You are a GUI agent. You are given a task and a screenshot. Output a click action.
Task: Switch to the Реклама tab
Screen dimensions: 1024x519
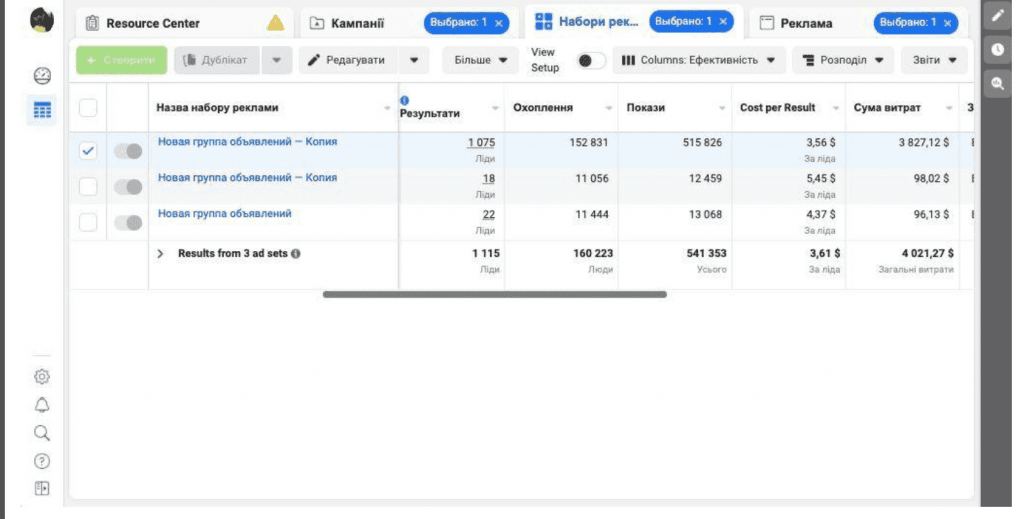pyautogui.click(x=807, y=24)
